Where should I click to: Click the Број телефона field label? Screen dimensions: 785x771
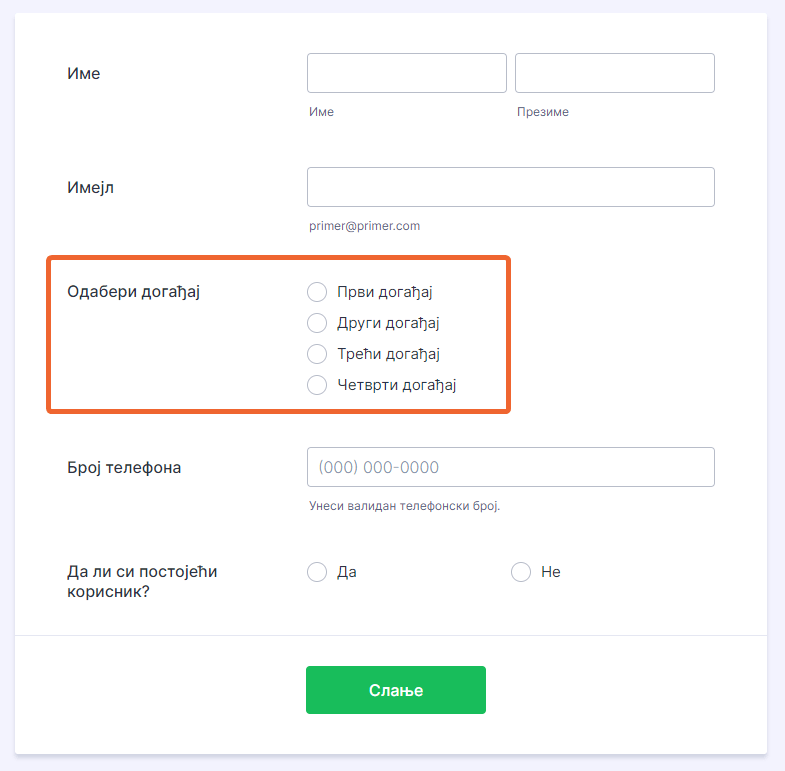tap(124, 467)
